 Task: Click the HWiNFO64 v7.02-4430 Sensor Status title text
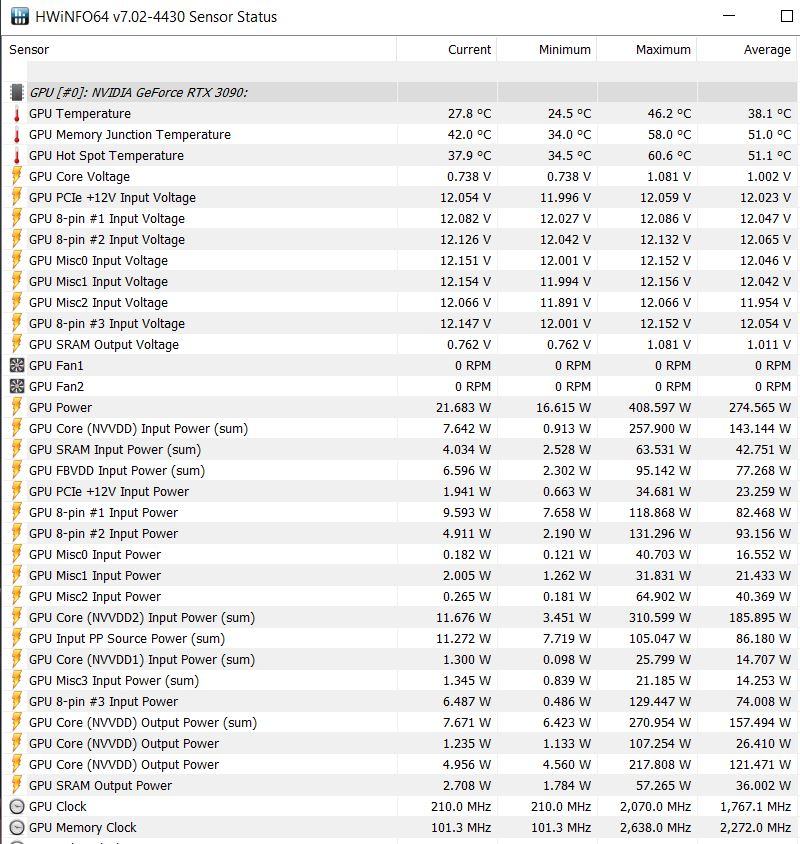156,17
